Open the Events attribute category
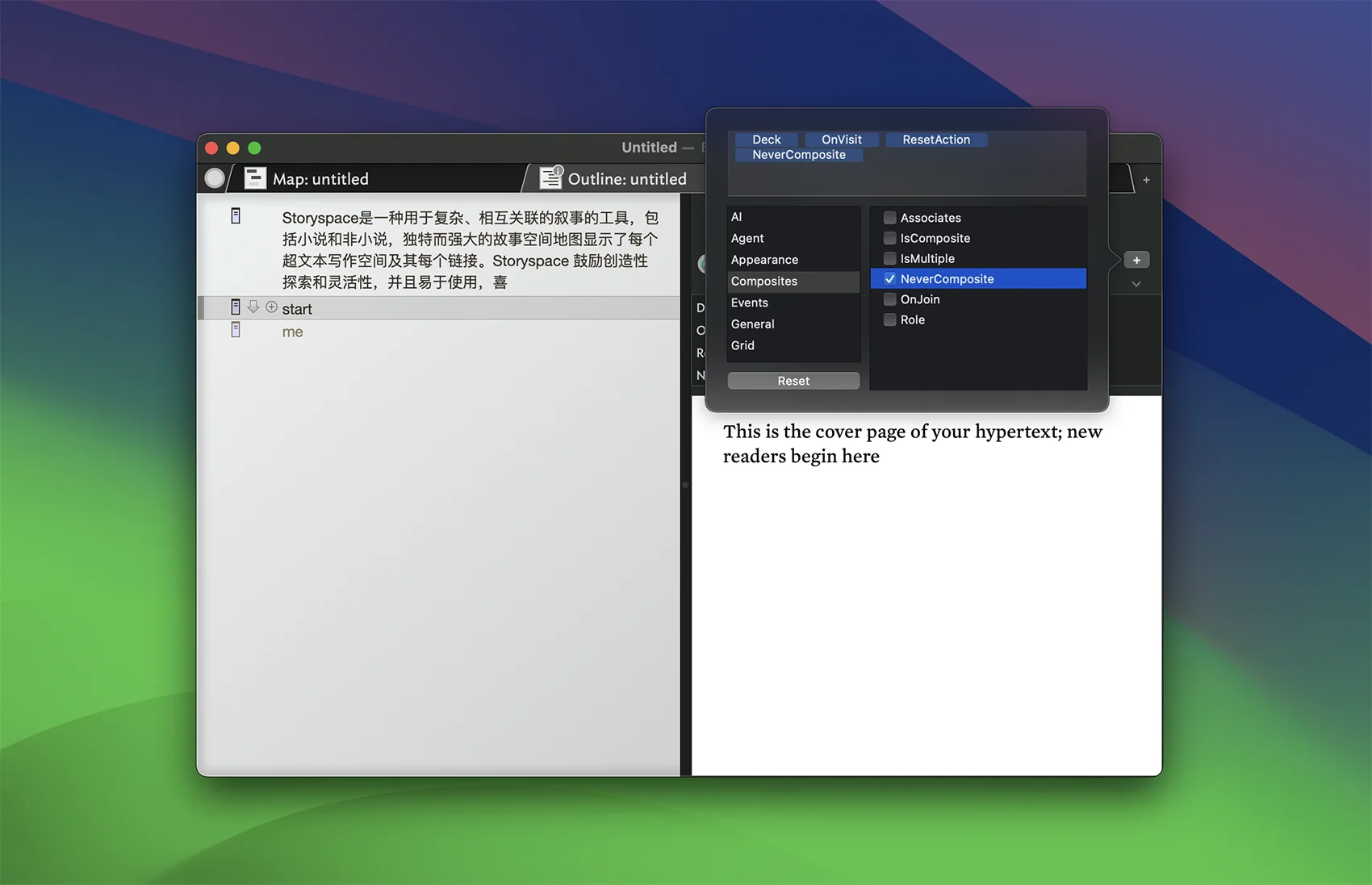 [x=793, y=303]
